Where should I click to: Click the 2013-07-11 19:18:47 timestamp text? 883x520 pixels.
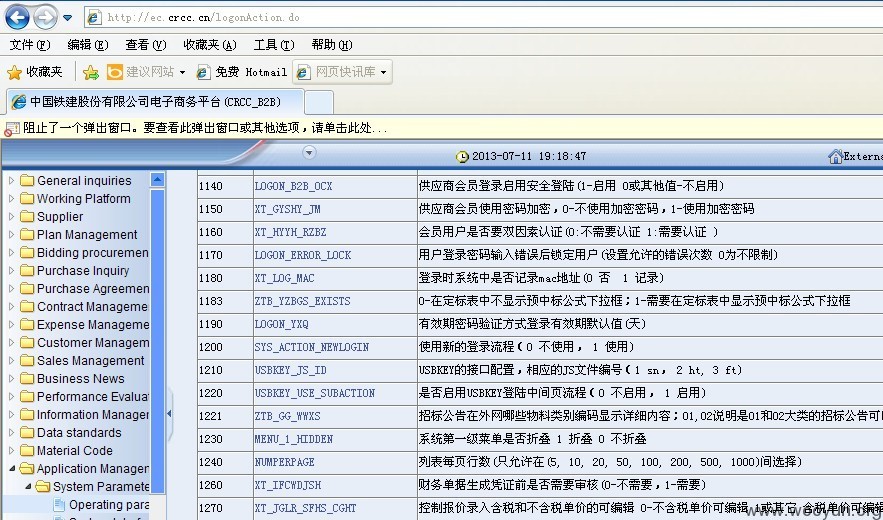(x=529, y=157)
